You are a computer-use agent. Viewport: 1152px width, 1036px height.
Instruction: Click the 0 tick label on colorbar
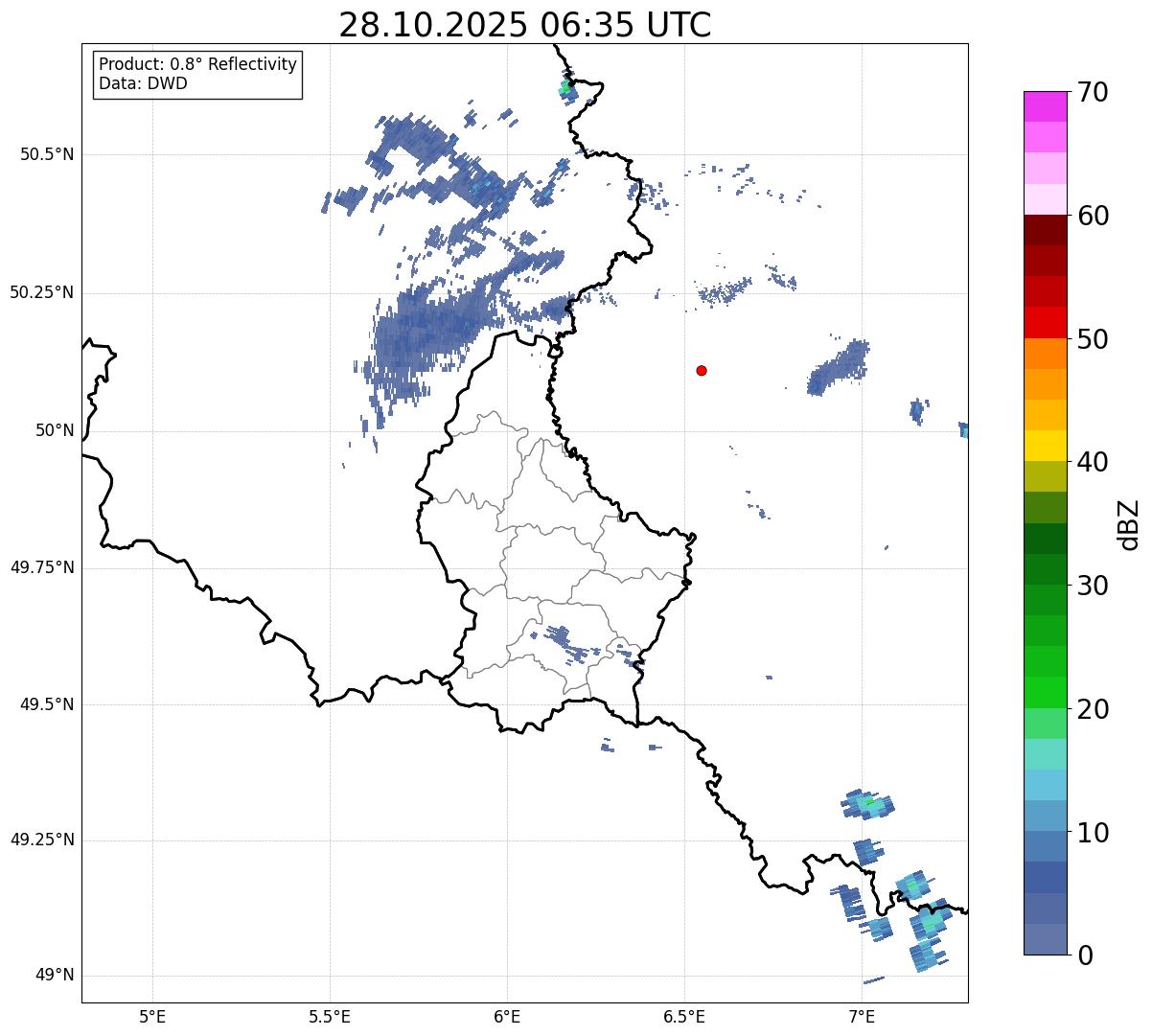tap(1085, 955)
